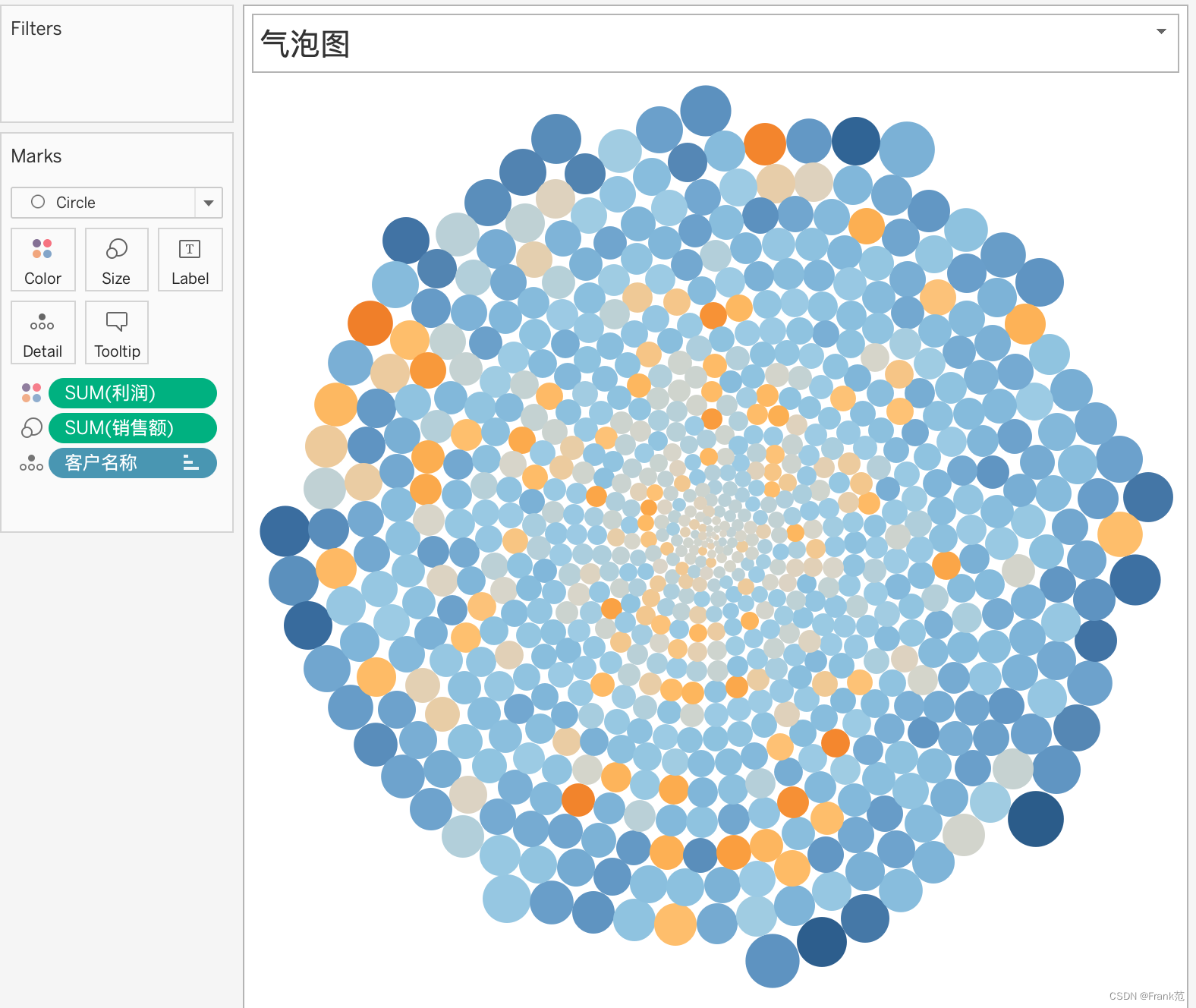
Task: Click the color icon beside SUM(利润)
Action: [x=31, y=393]
